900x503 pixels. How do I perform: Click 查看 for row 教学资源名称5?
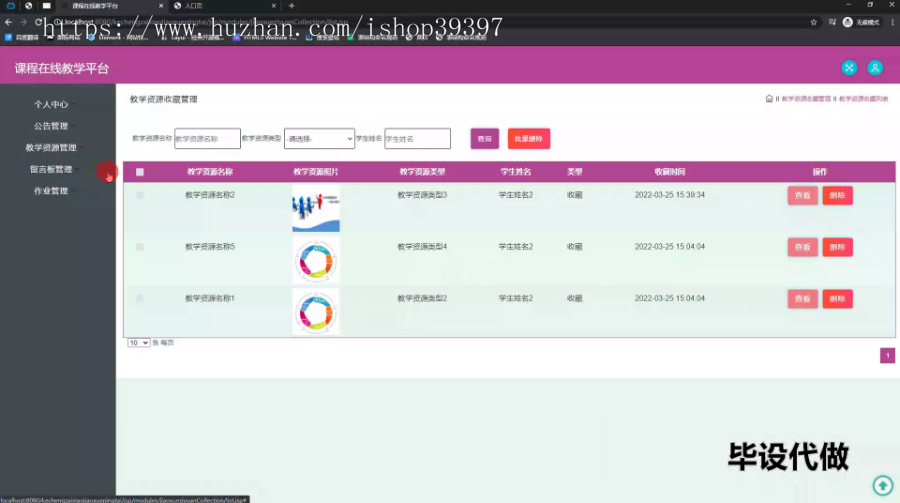(x=802, y=247)
